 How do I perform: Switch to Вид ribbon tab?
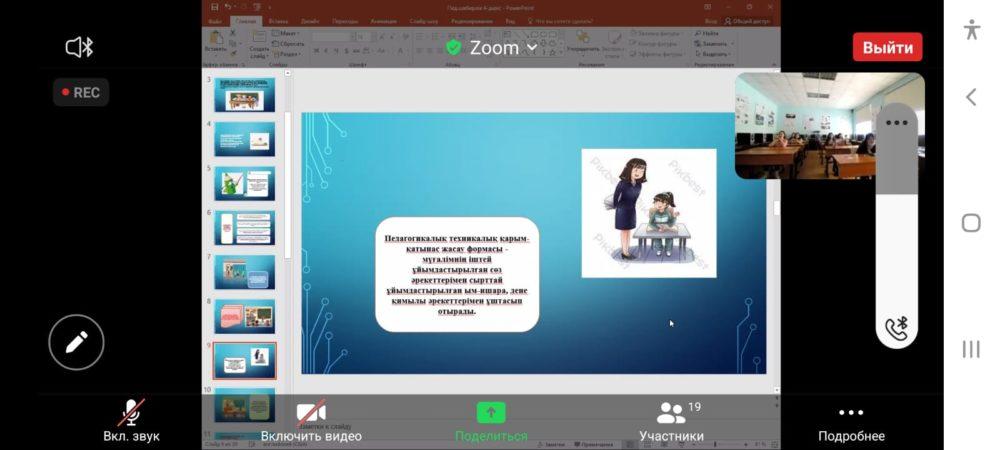(x=510, y=21)
